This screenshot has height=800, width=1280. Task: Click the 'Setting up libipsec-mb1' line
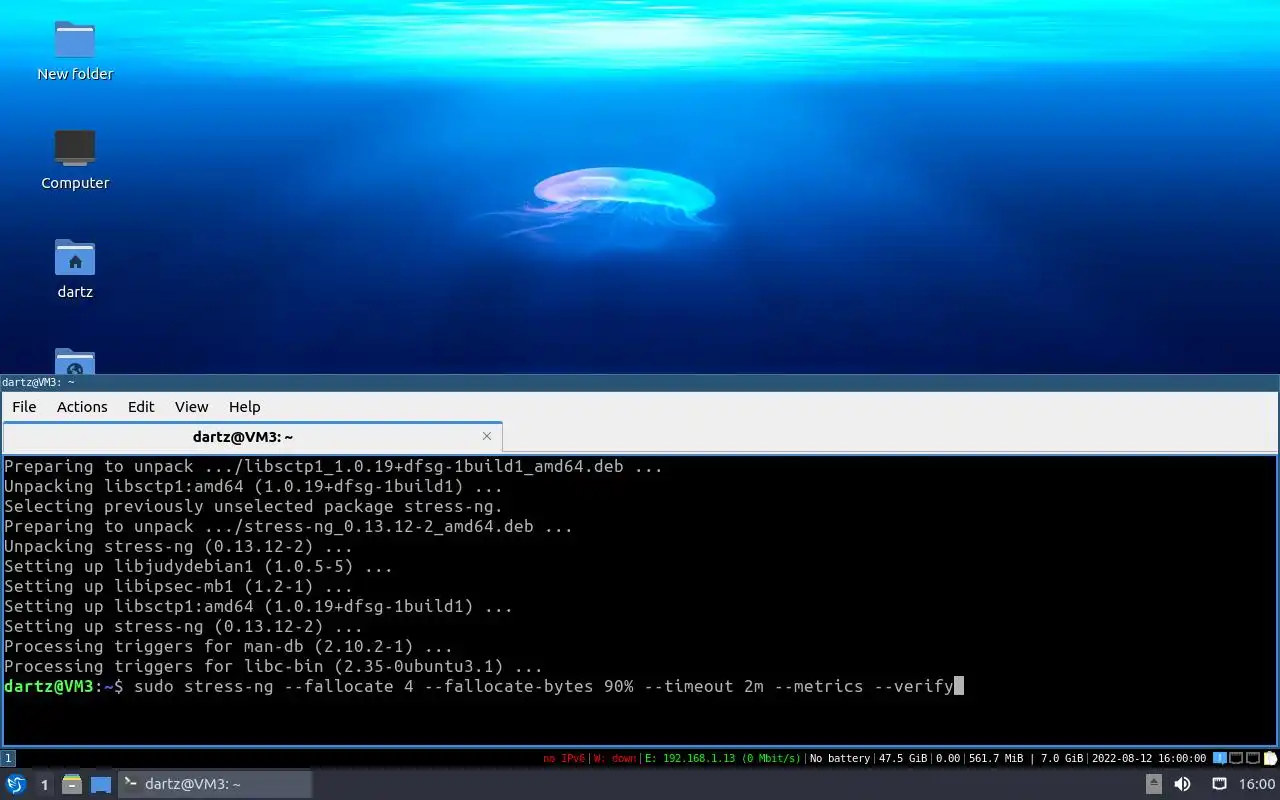coord(178,586)
